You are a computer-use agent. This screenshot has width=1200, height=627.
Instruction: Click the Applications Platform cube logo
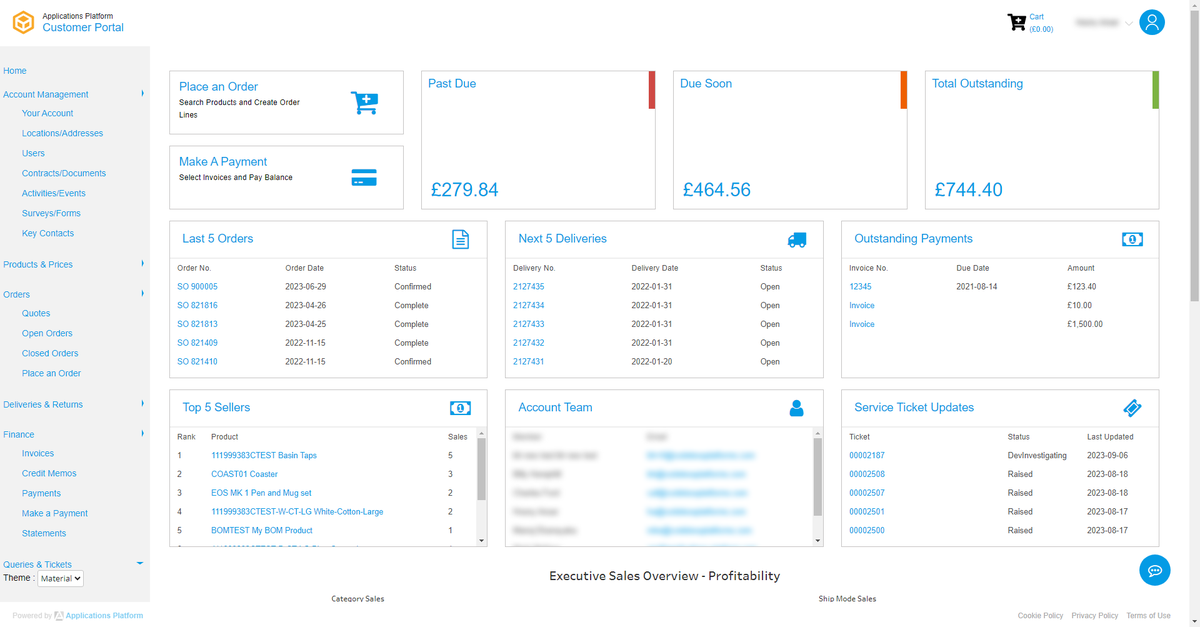coord(22,22)
